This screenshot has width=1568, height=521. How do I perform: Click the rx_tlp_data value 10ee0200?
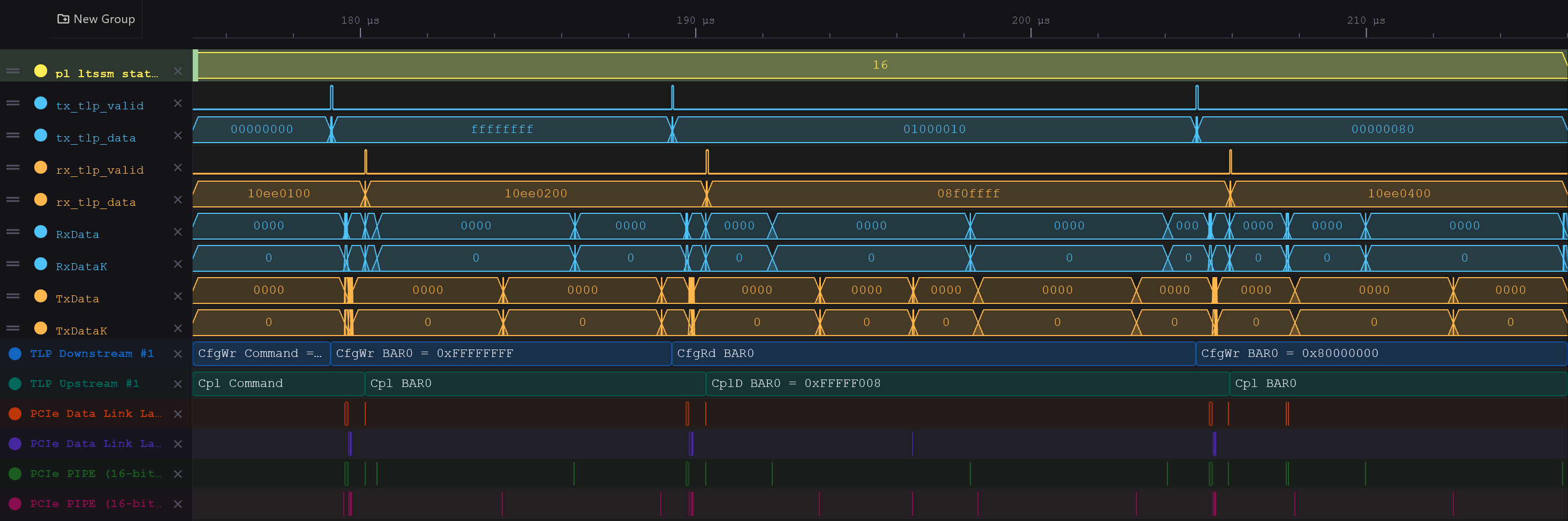536,194
